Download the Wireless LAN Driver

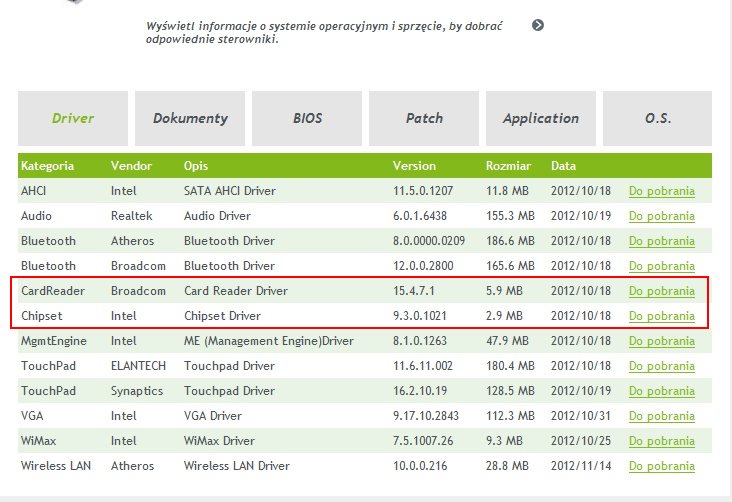[x=662, y=466]
